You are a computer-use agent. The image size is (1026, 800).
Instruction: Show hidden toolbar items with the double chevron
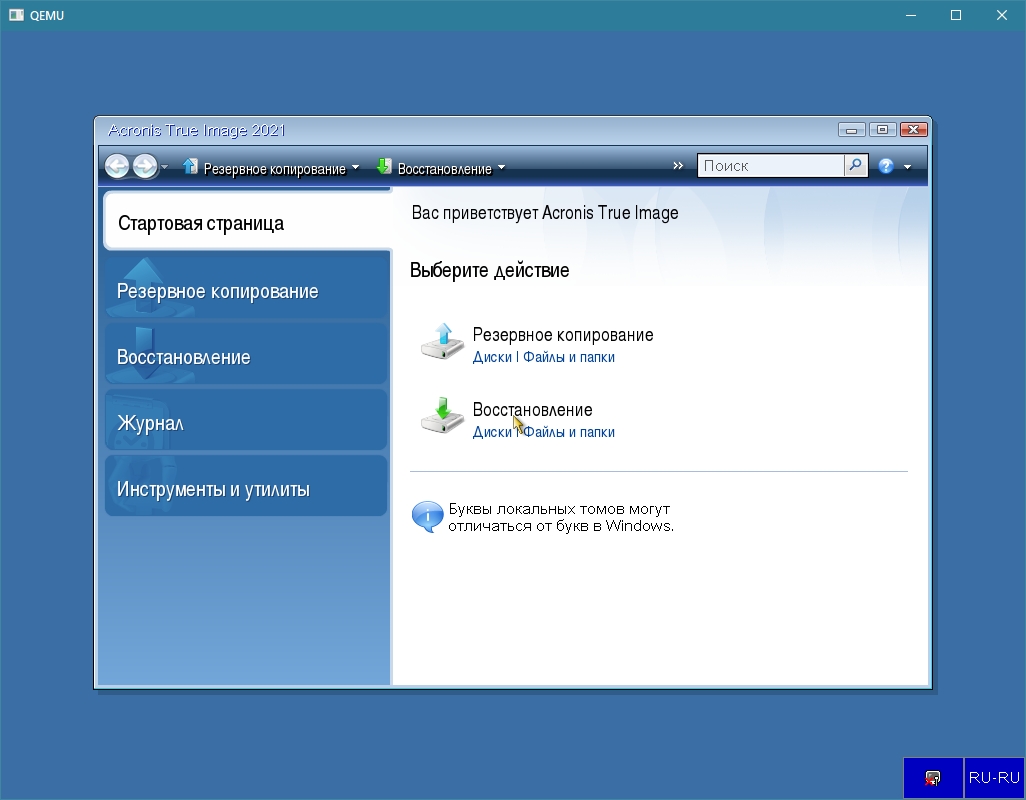point(678,166)
